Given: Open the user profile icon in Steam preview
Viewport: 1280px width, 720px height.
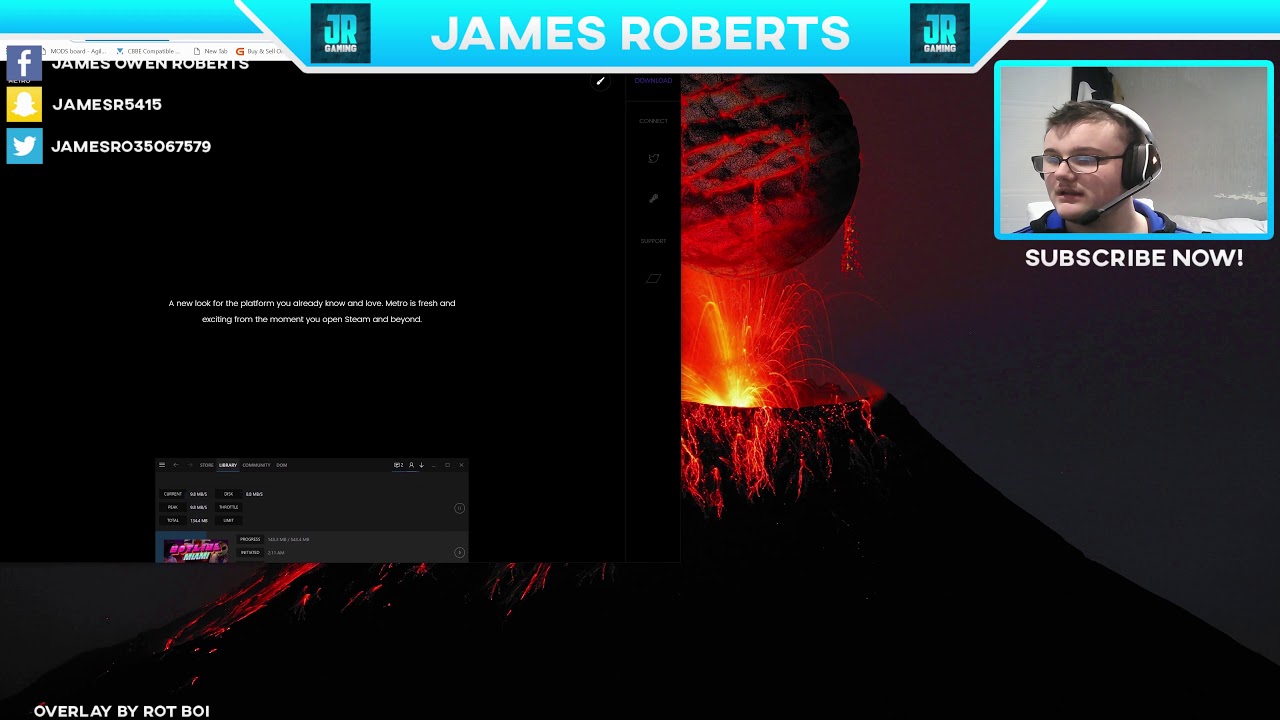Looking at the screenshot, I should (x=411, y=465).
